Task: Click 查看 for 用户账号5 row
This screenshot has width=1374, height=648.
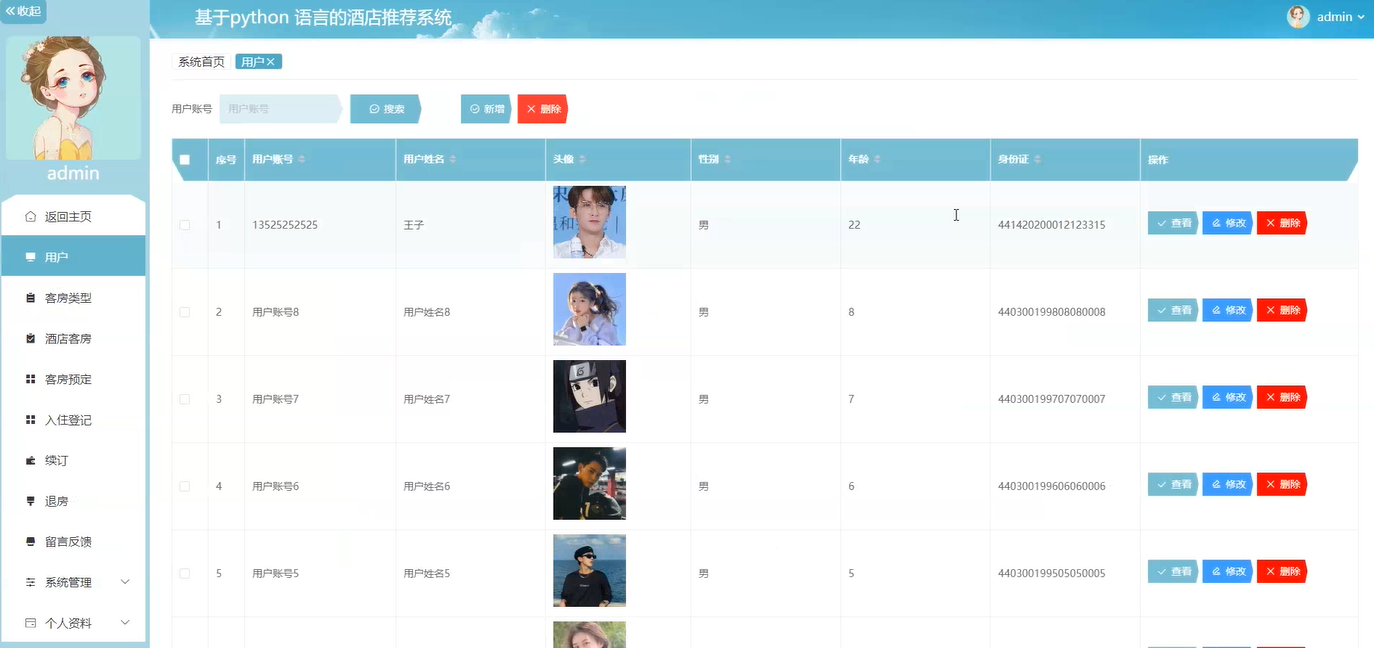Action: pyautogui.click(x=1173, y=571)
